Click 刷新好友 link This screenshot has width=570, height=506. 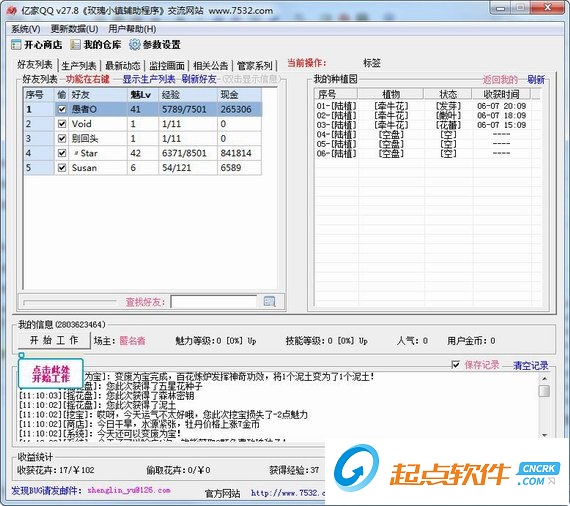pyautogui.click(x=199, y=79)
